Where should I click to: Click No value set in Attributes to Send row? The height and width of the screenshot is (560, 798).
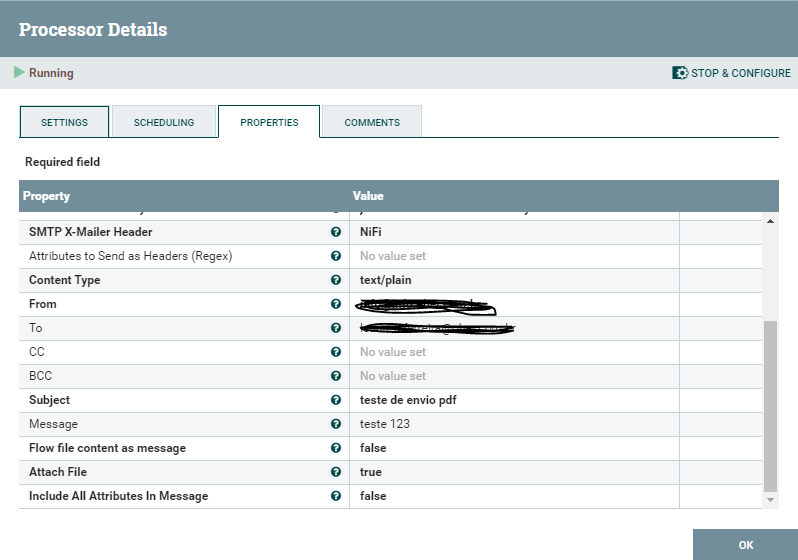[392, 256]
